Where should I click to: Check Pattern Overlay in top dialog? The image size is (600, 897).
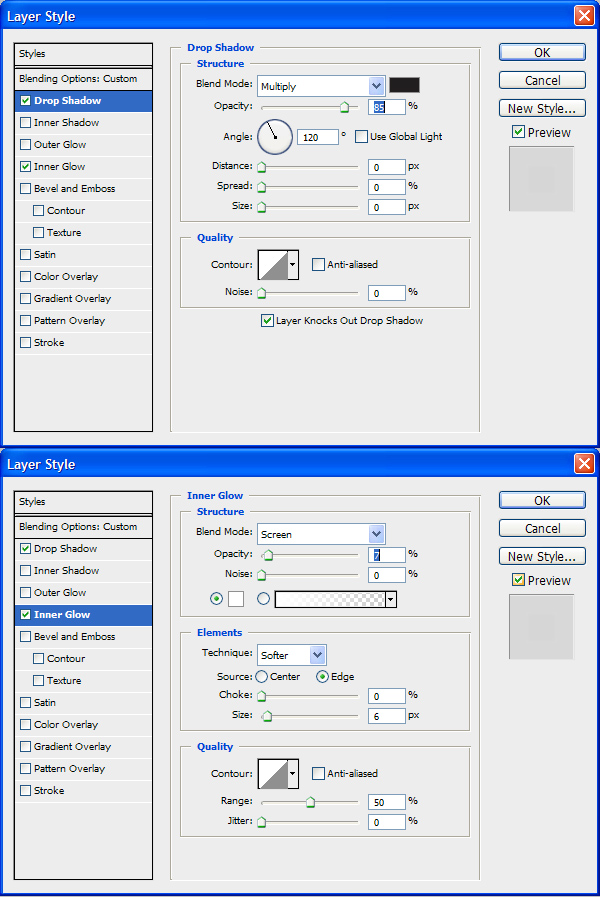[x=25, y=320]
